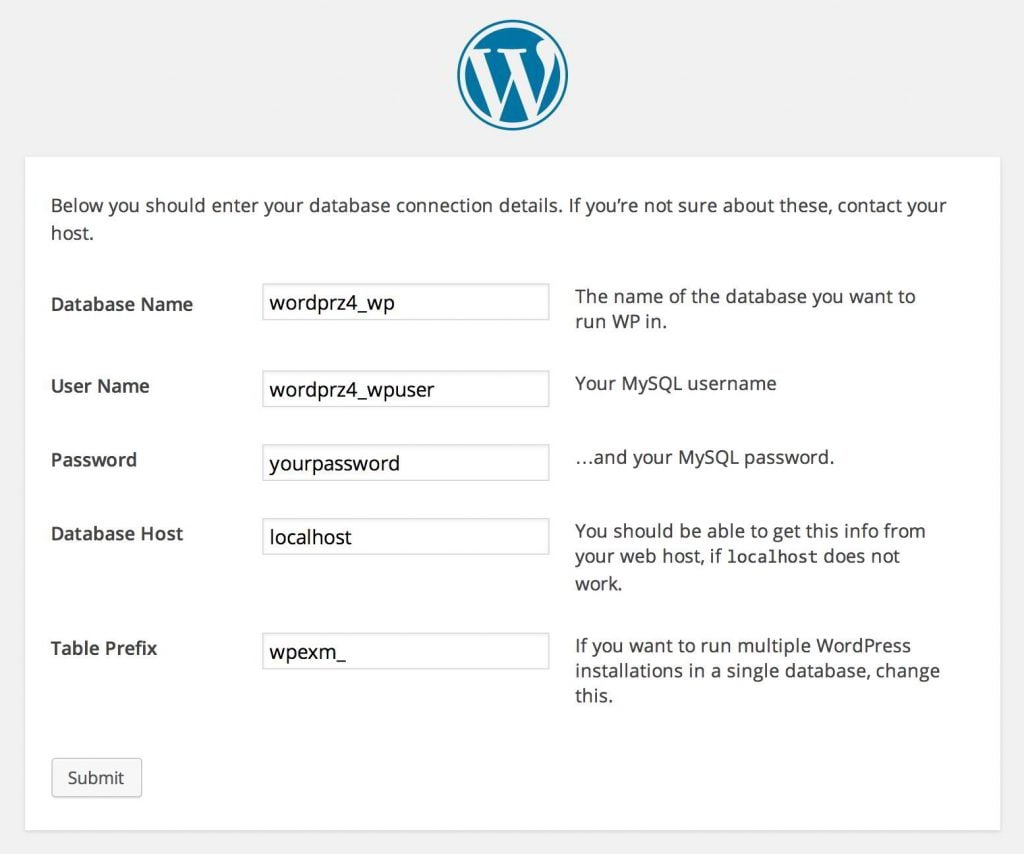Click the WordPress logo at the top
1024x854 pixels.
click(512, 75)
